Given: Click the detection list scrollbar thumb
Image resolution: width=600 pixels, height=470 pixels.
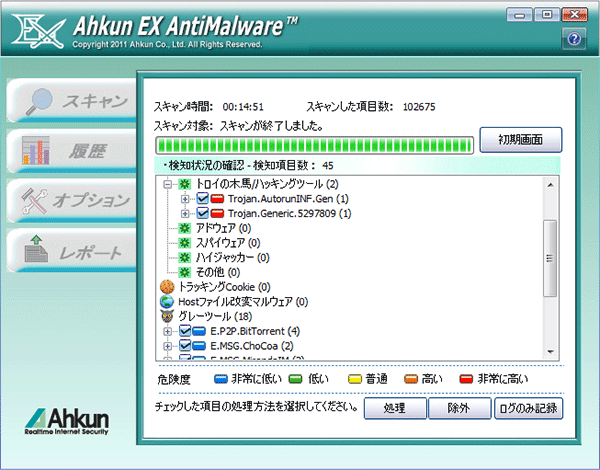Looking at the screenshot, I should tap(550, 258).
